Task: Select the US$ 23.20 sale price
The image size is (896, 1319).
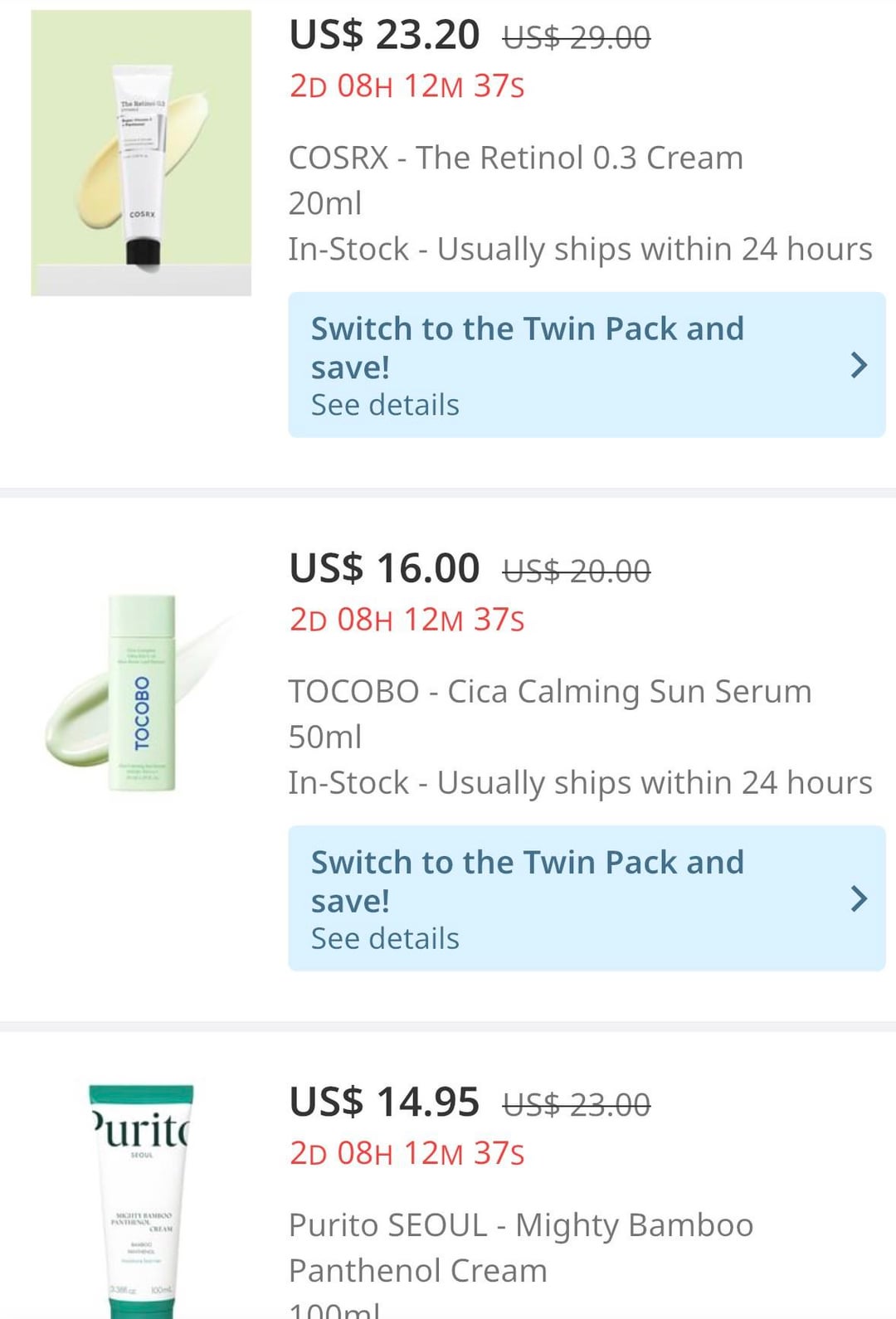Action: click(x=384, y=36)
